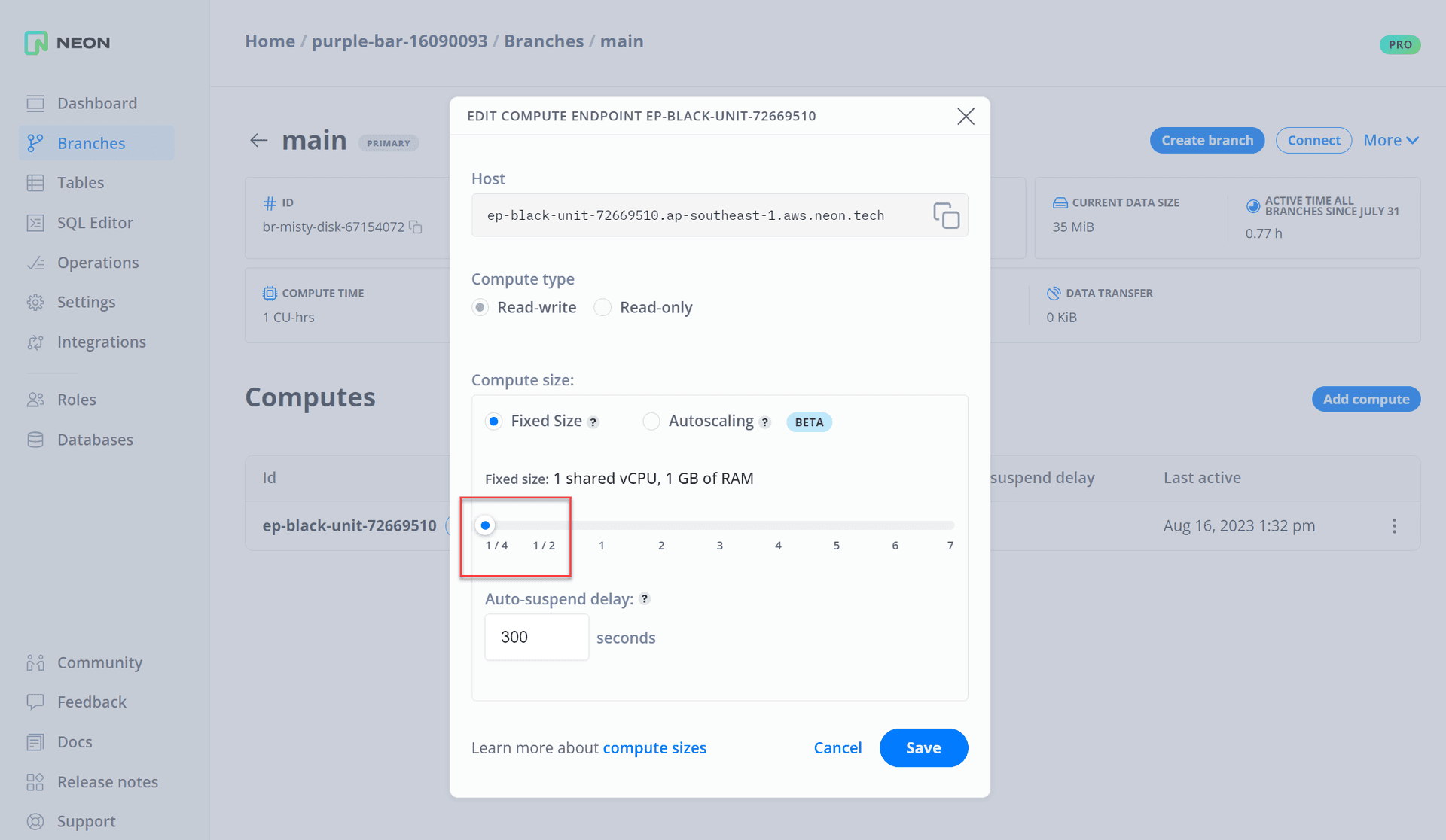Image resolution: width=1446 pixels, height=840 pixels.
Task: Expand More options dropdown menu
Action: 1391,140
